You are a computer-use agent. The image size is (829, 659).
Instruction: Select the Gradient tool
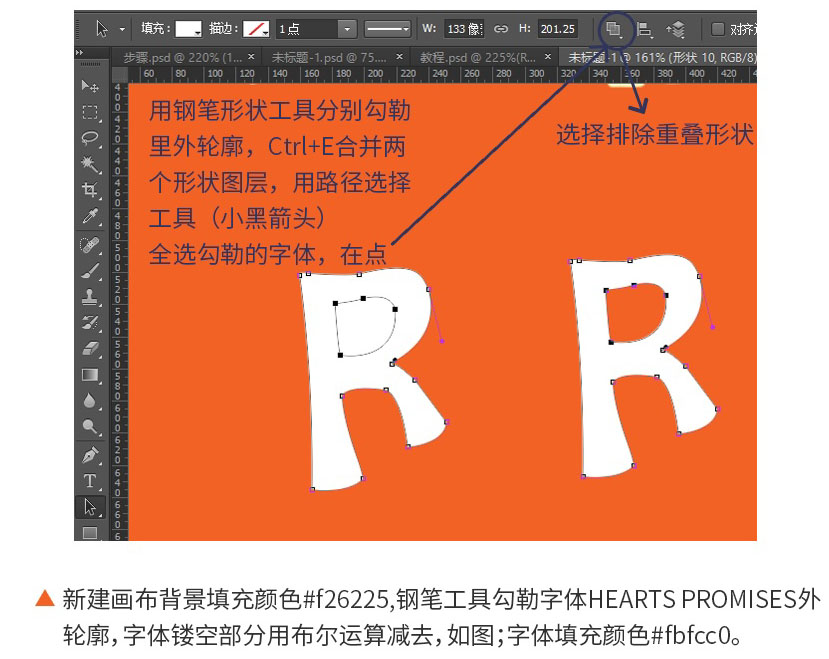pos(90,375)
